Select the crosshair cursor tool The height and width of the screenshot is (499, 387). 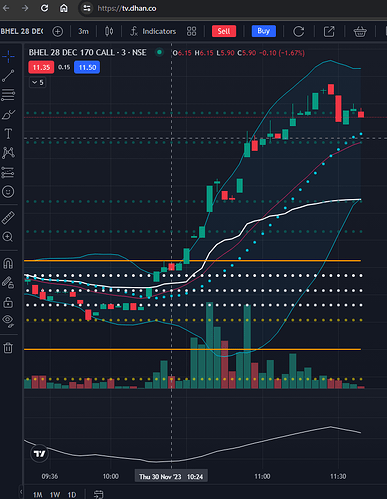[x=8, y=56]
